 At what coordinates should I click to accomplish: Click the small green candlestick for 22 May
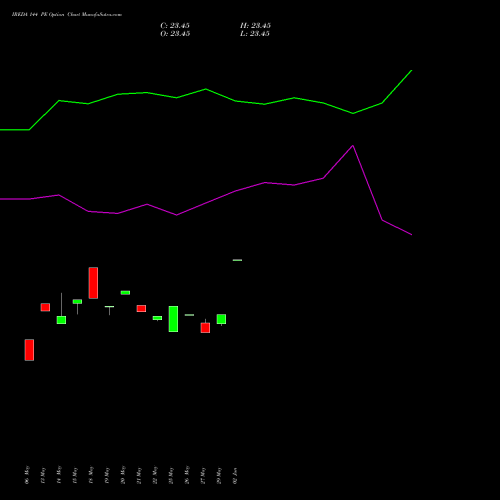[157, 318]
